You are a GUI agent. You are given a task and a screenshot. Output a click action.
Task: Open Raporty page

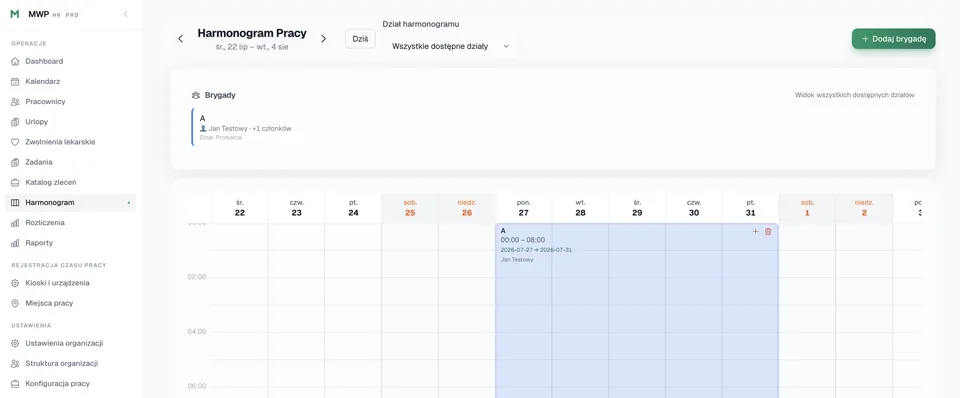pyautogui.click(x=70, y=243)
